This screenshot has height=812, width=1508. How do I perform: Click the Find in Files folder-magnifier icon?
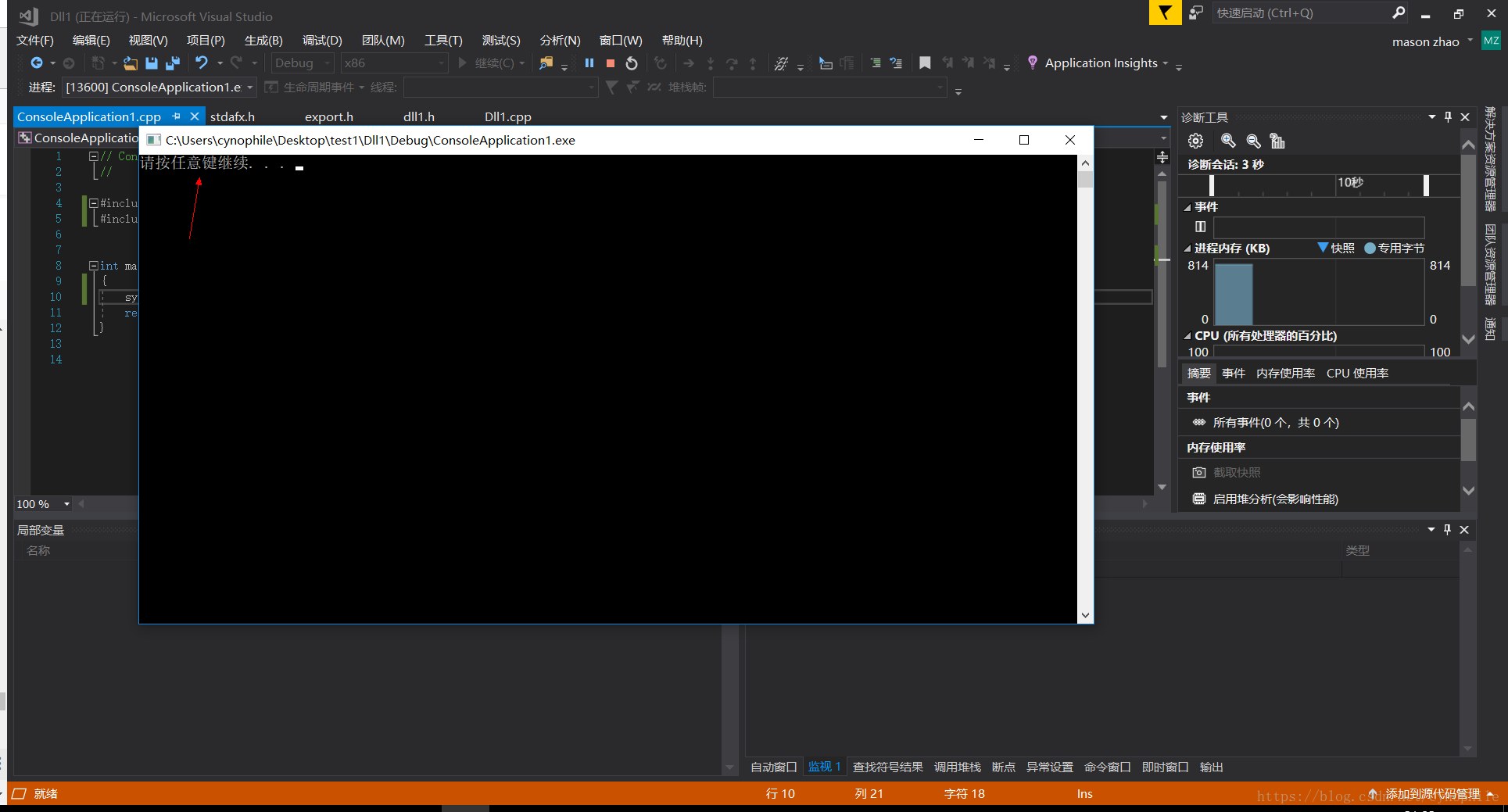(x=546, y=63)
